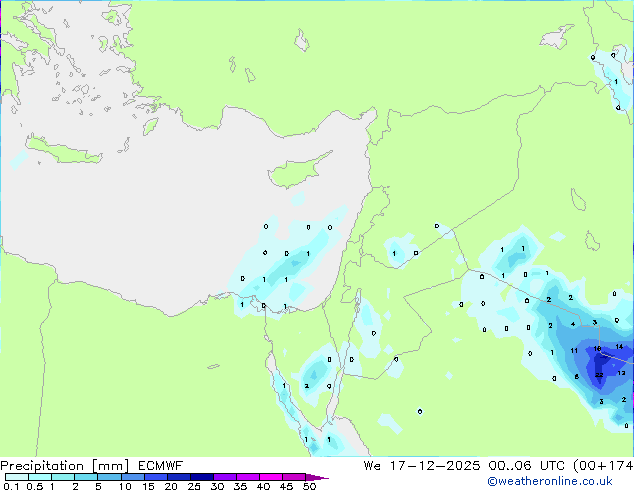Click the "(00+174" forecast hour text

point(603,466)
